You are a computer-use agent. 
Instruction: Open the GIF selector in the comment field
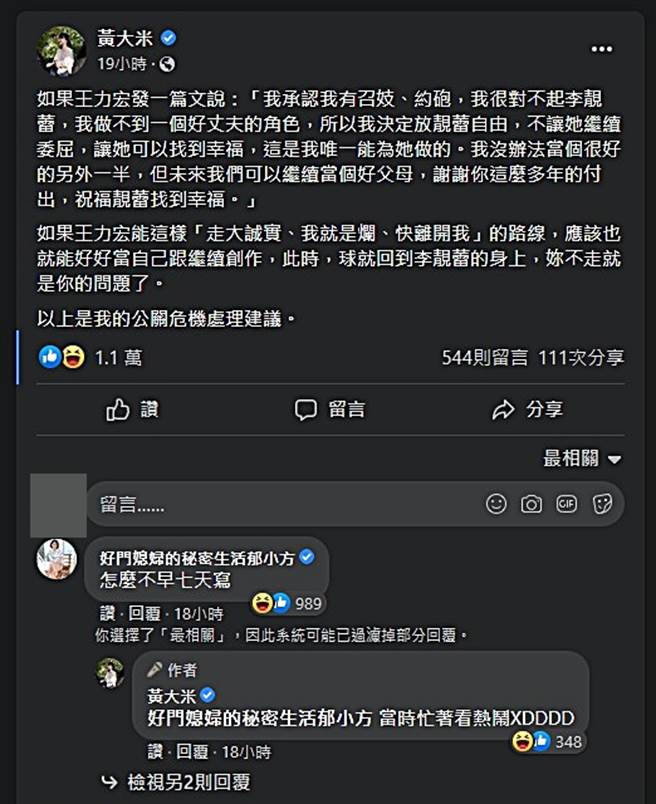pos(567,505)
